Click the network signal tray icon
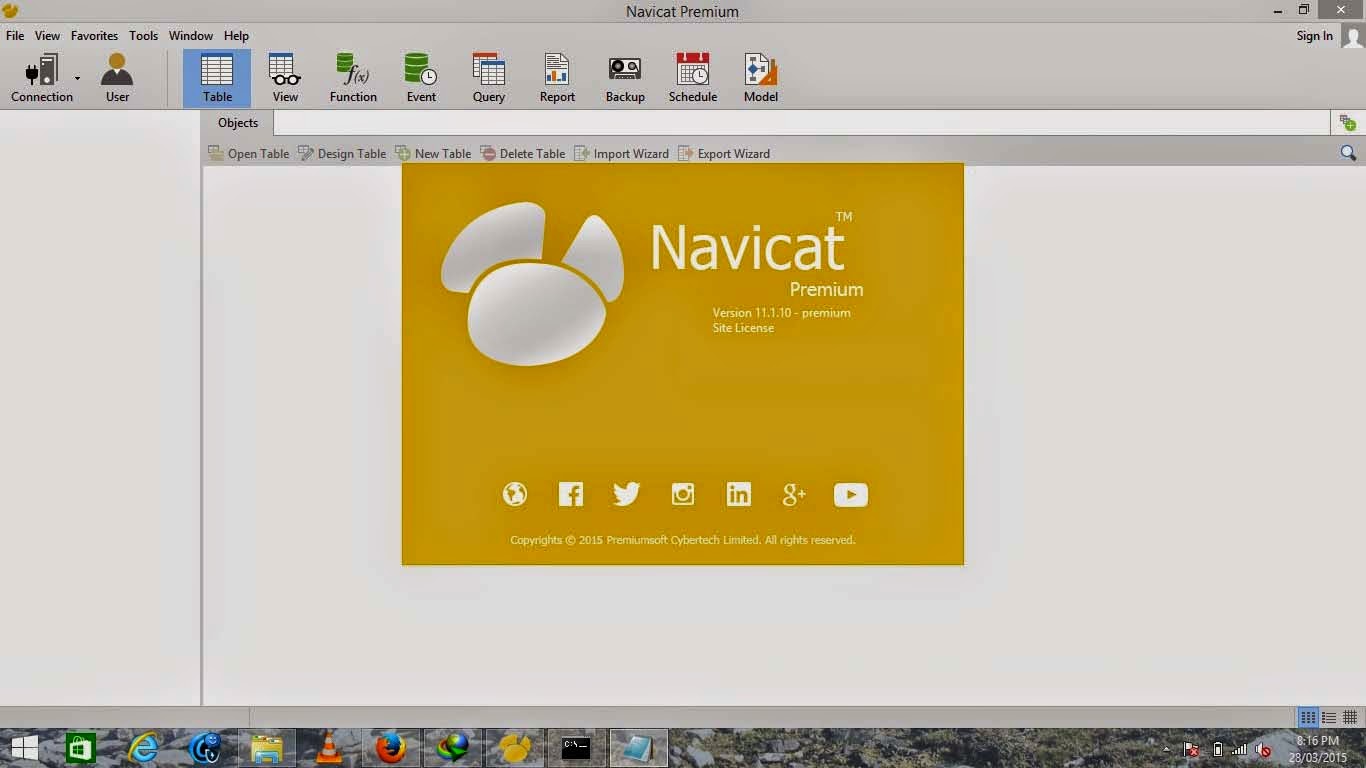Image resolution: width=1366 pixels, height=768 pixels. (1239, 750)
